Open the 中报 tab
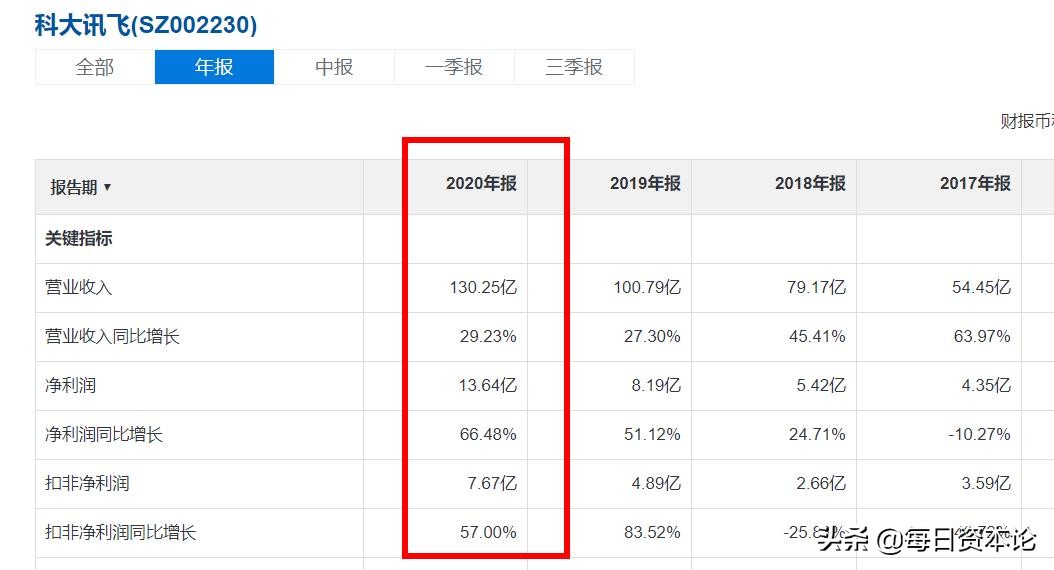 [334, 67]
